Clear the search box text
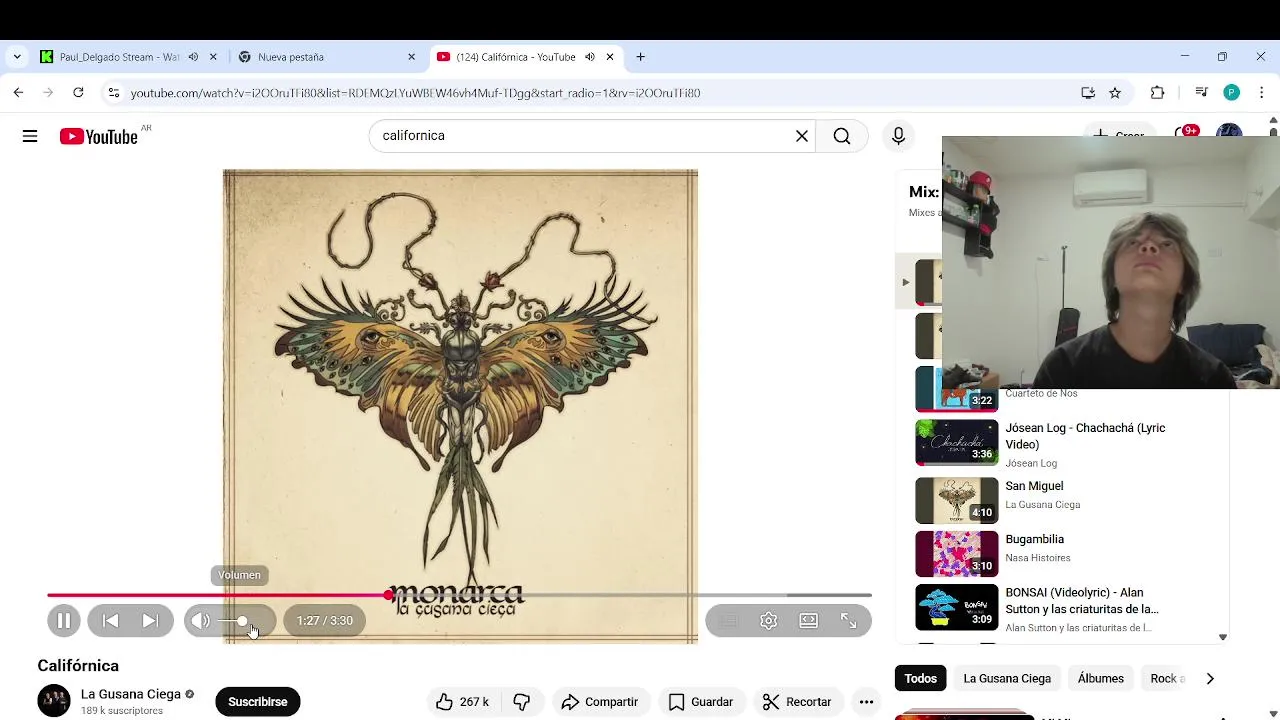This screenshot has width=1280, height=720. pyautogui.click(x=802, y=136)
